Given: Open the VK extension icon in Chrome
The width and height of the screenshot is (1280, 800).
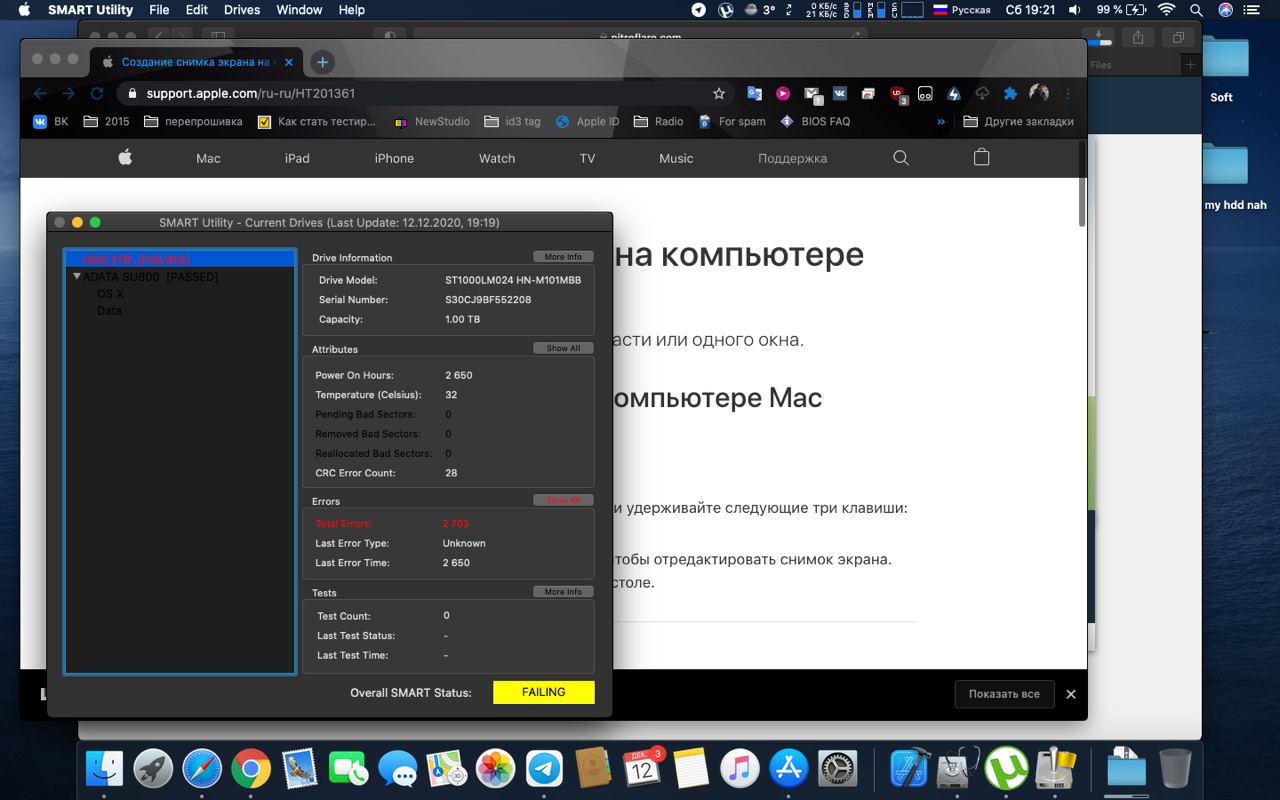Looking at the screenshot, I should [840, 93].
